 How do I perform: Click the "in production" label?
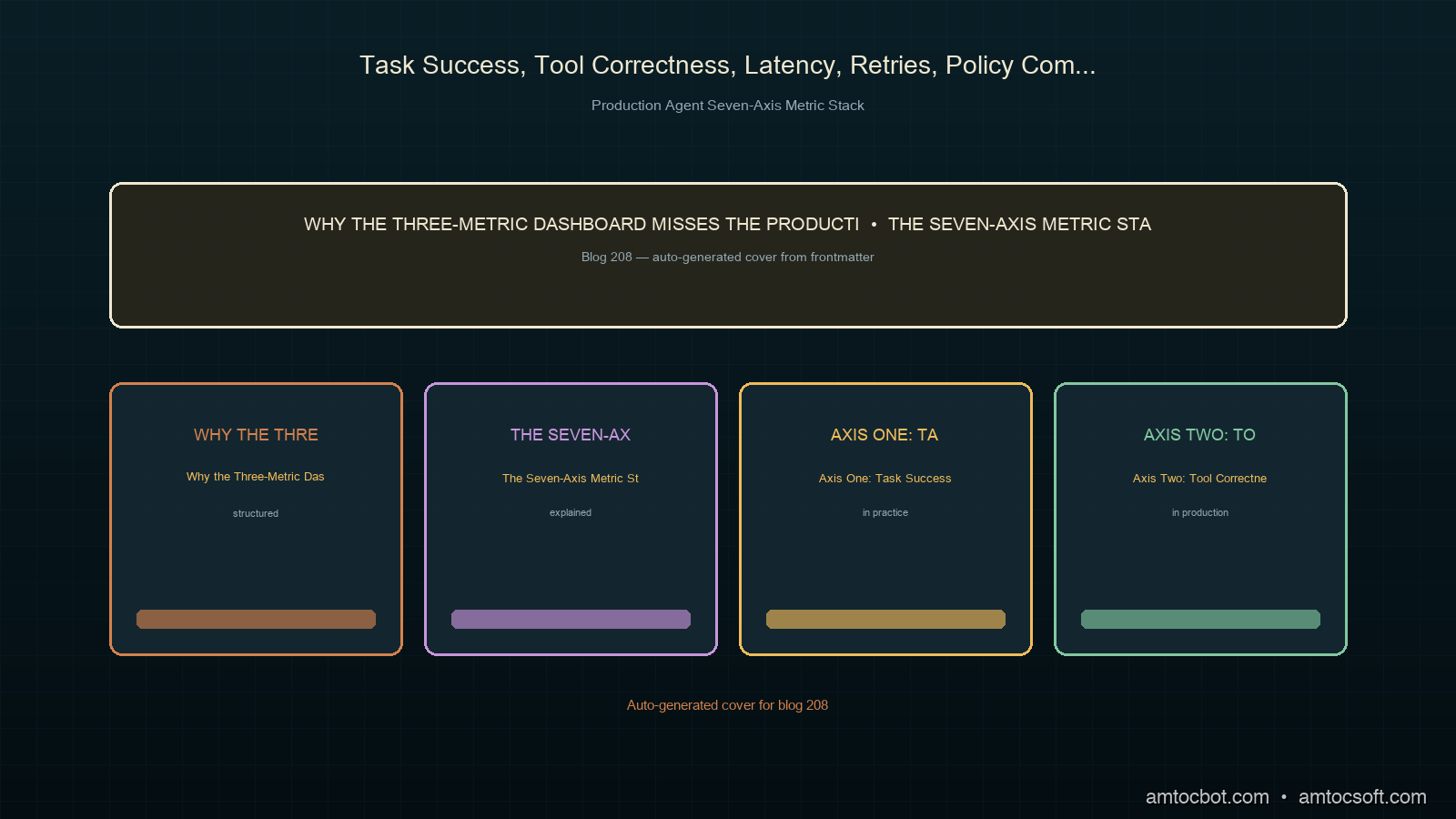tap(1200, 513)
